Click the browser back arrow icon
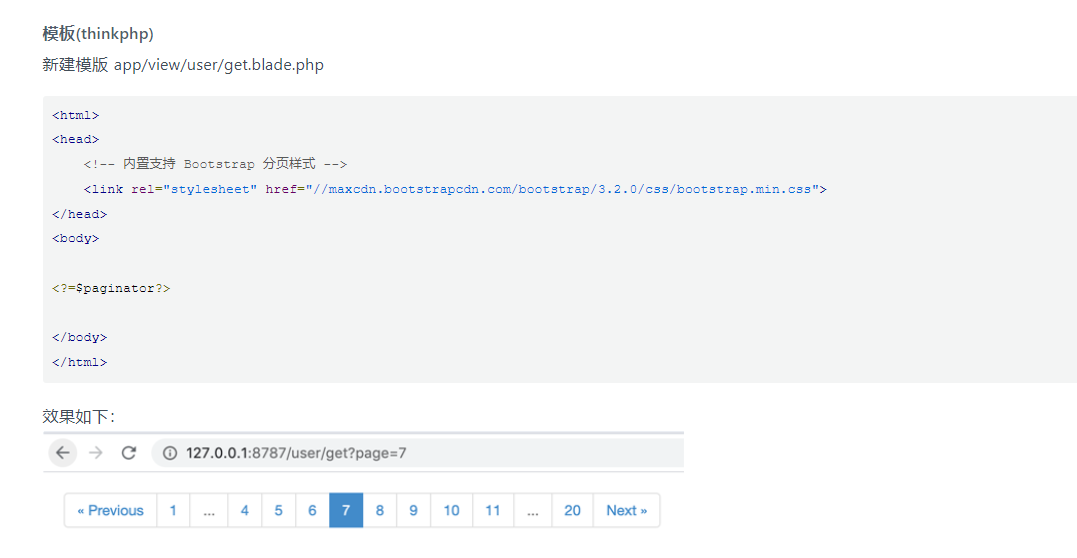The width and height of the screenshot is (1077, 558). pyautogui.click(x=63, y=453)
